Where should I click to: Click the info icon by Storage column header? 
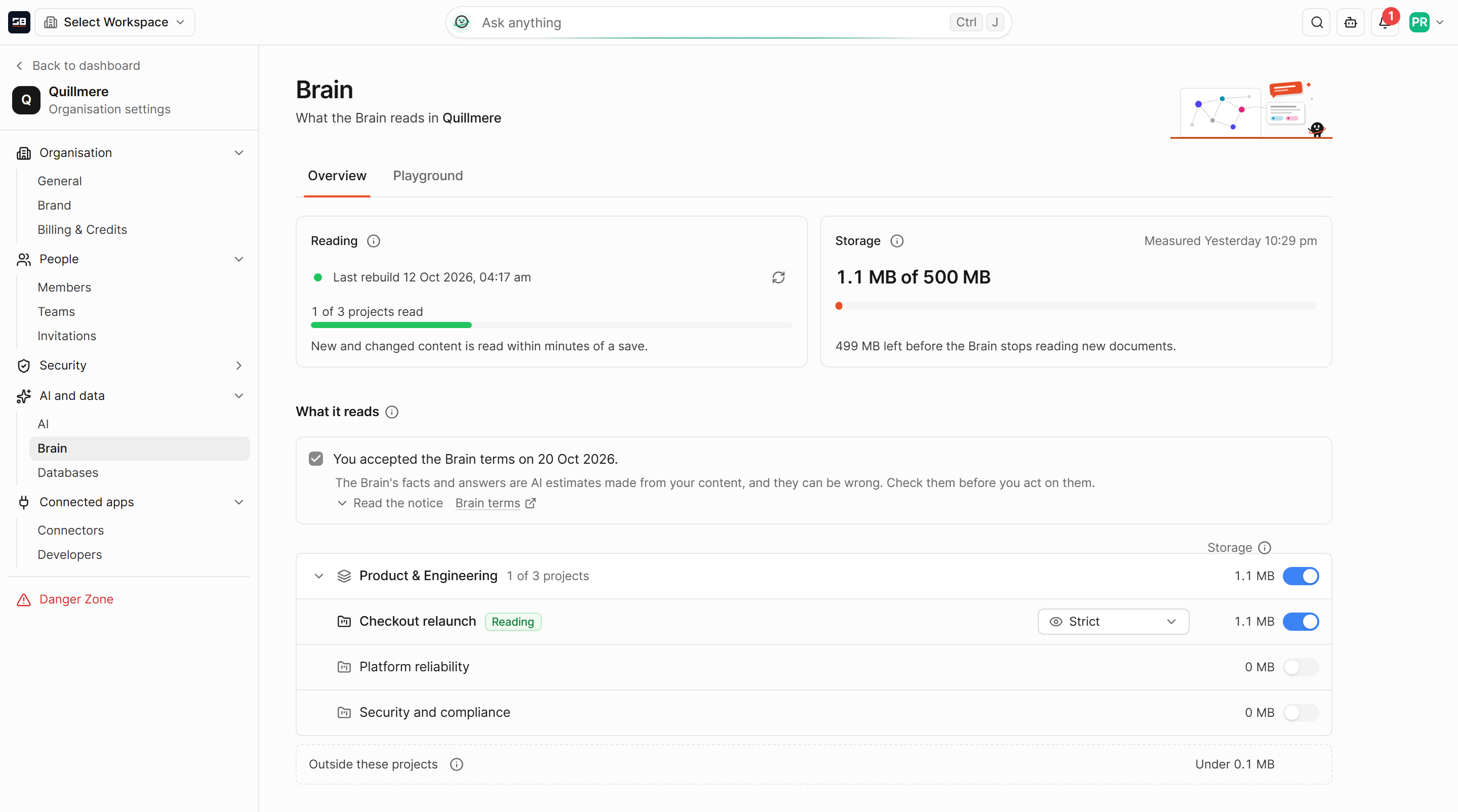pos(1265,548)
